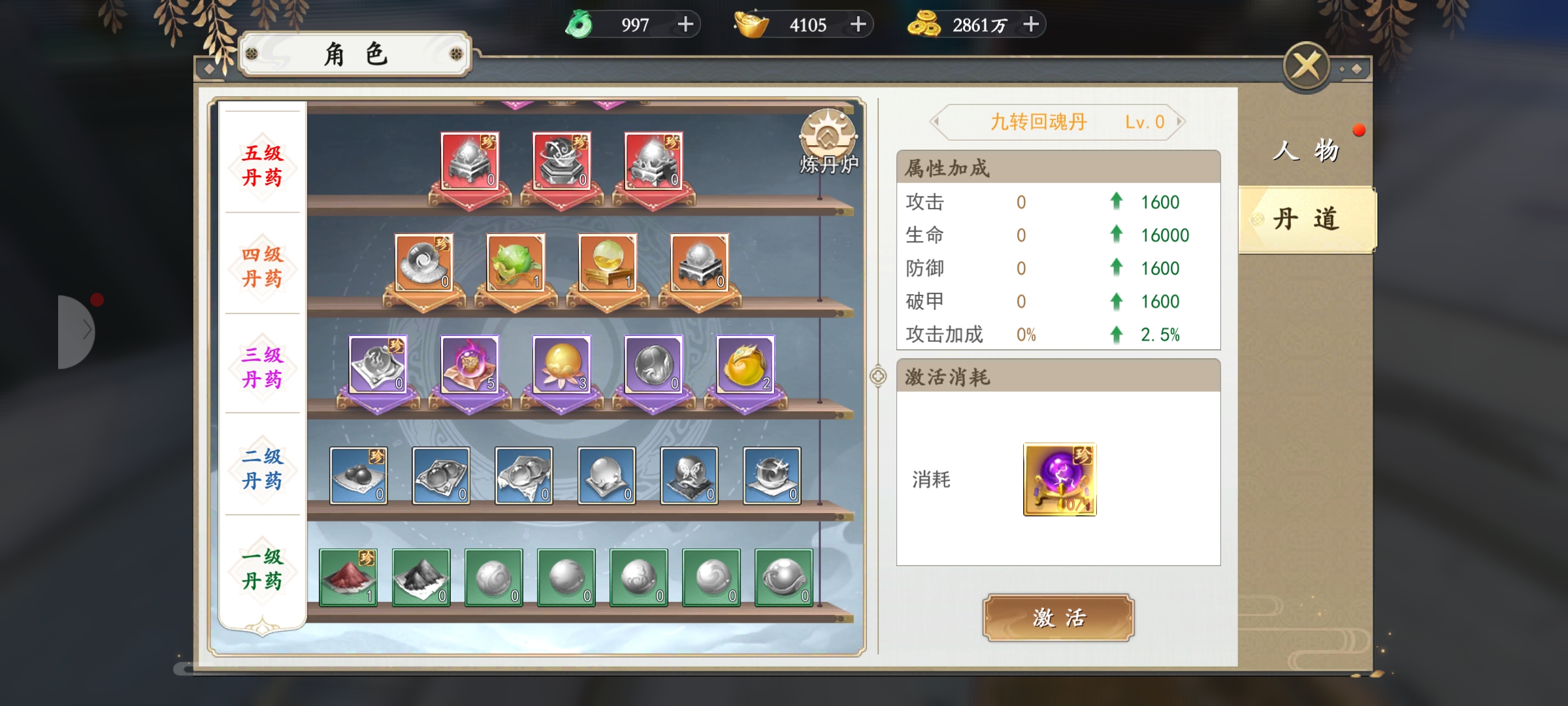Select the masked pill on 二级丹药 shelf
The image size is (1568, 706).
click(689, 476)
